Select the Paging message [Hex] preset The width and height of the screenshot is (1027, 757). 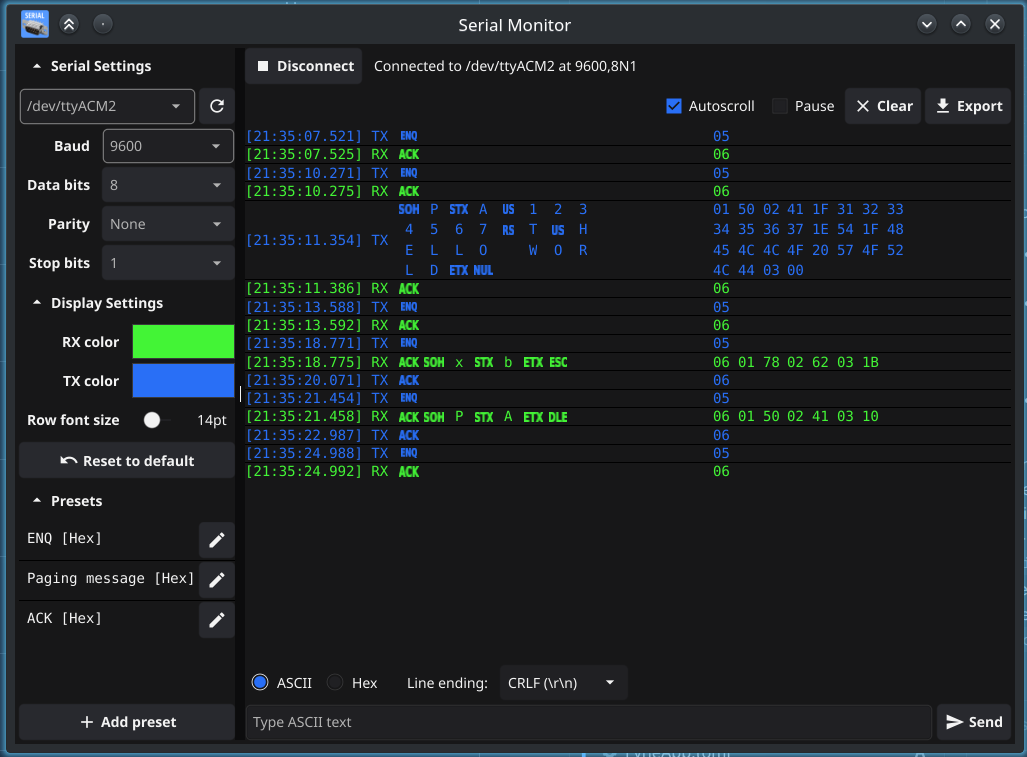109,579
